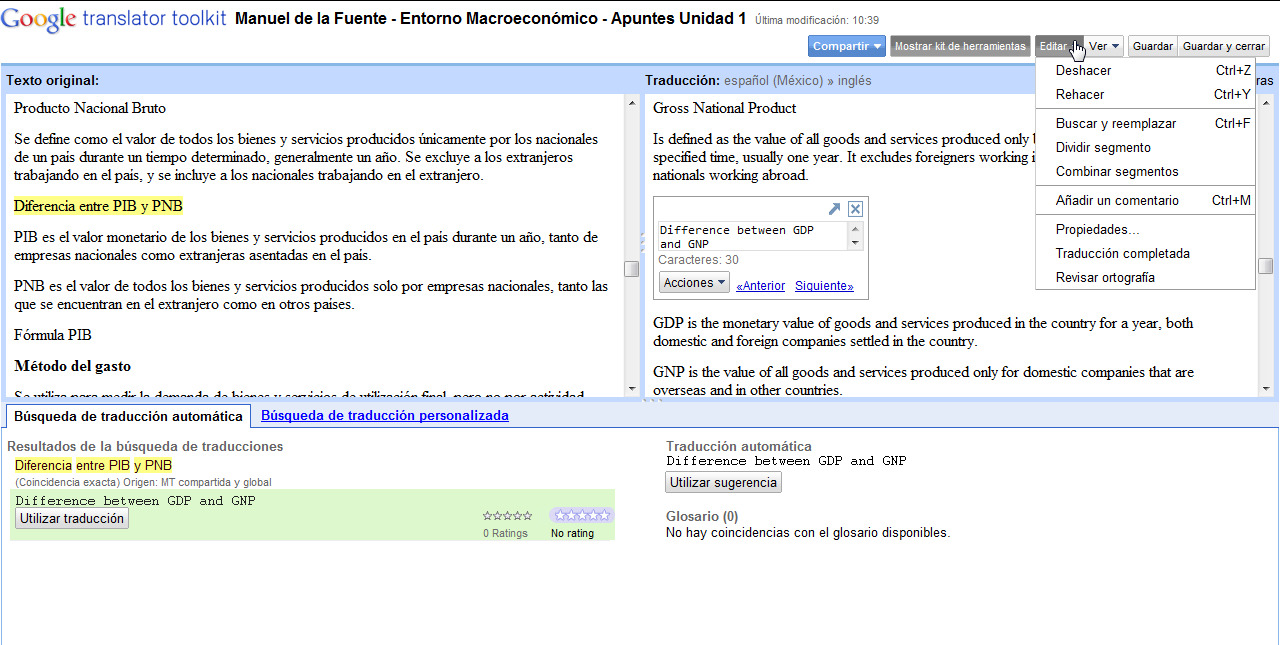Click original text scrollbar down arrow
The width and height of the screenshot is (1280, 645).
pos(631,389)
